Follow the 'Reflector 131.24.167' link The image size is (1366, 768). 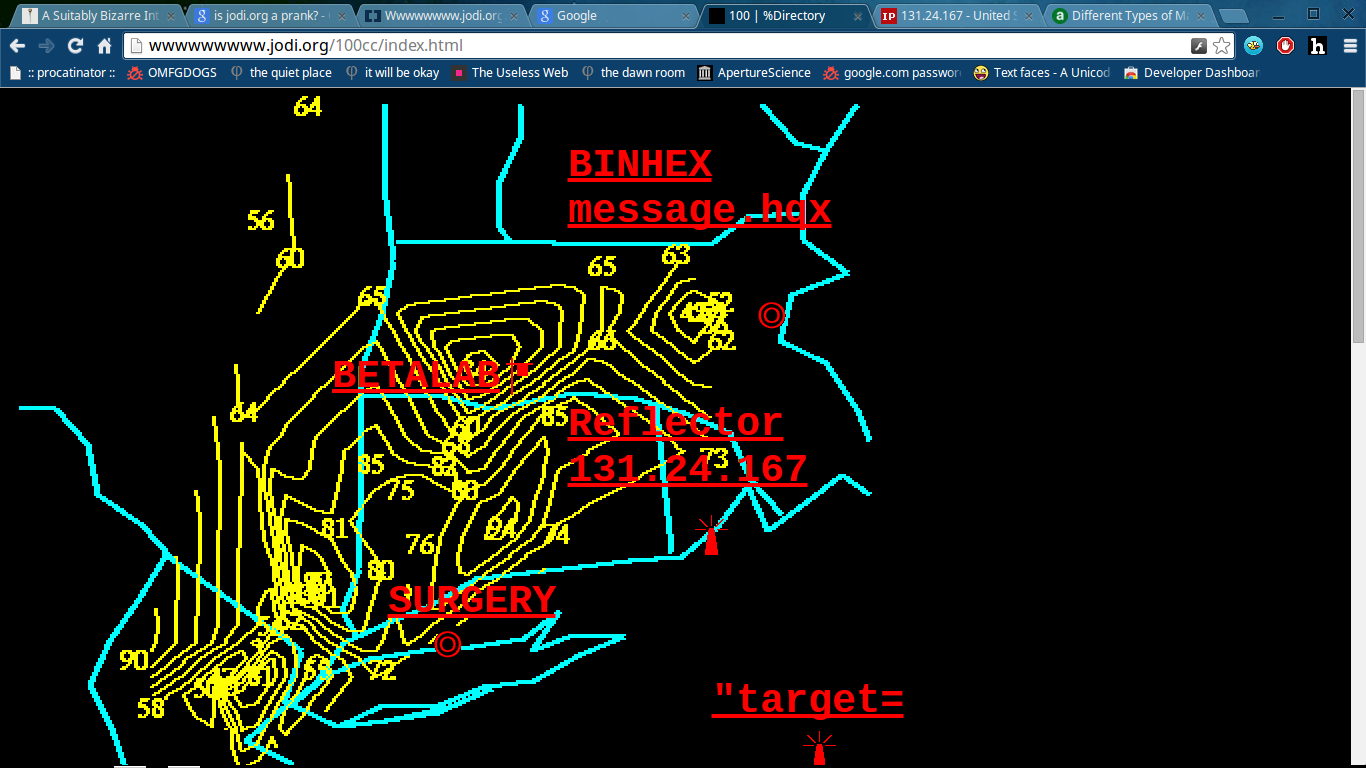pos(686,446)
